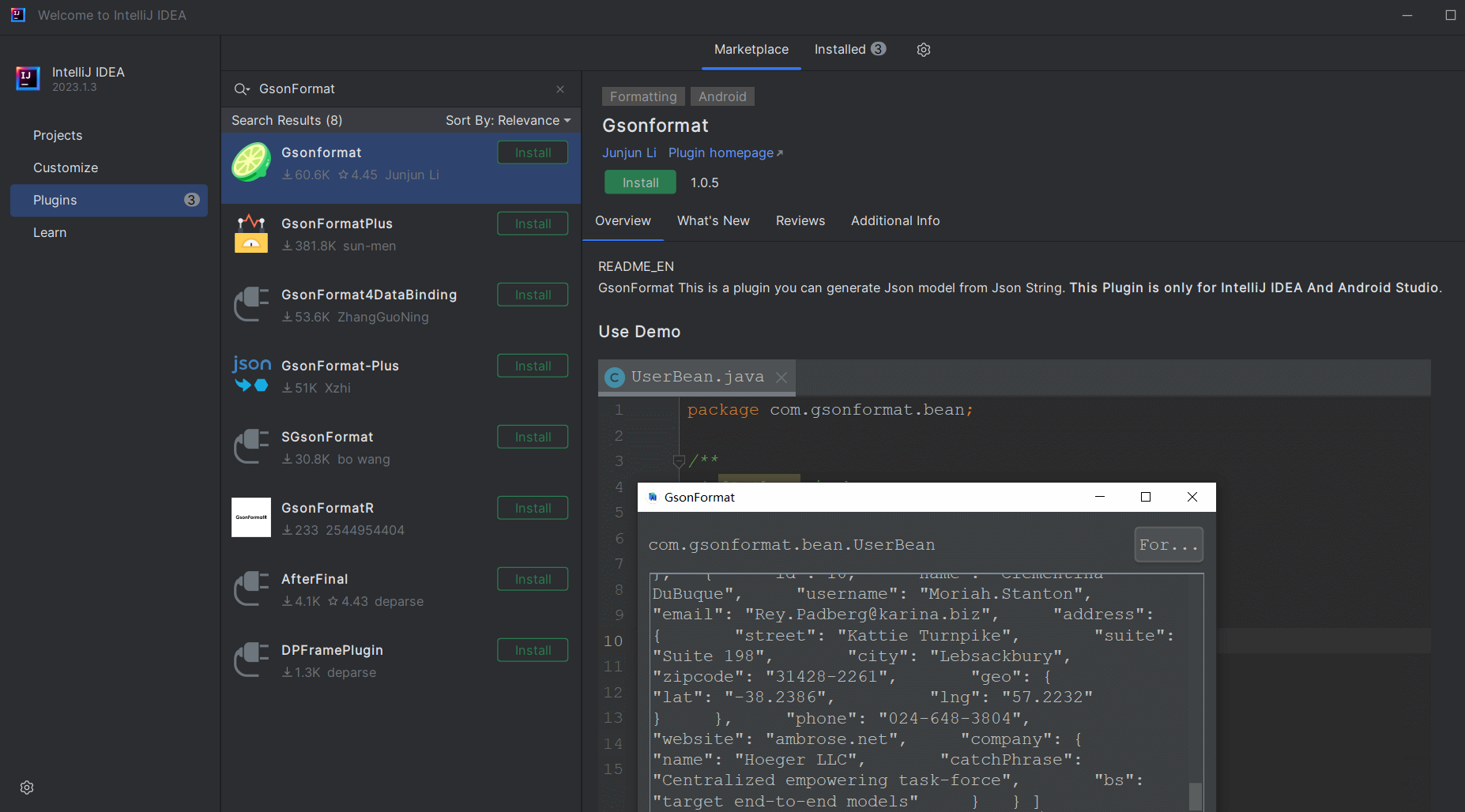The image size is (1465, 812).
Task: Click the Gsonformat lime plugin icon
Action: coord(250,163)
